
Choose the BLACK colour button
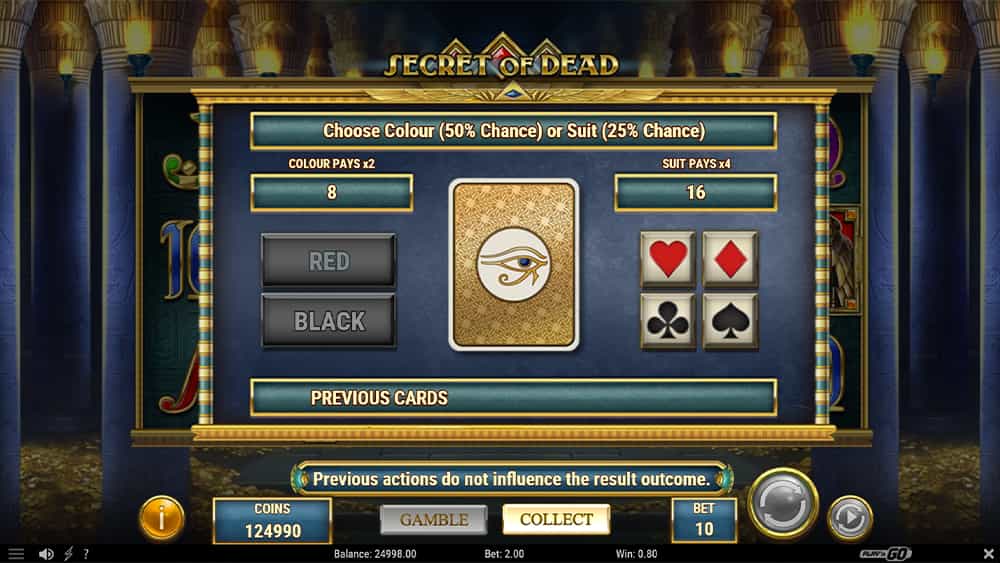pyautogui.click(x=328, y=321)
